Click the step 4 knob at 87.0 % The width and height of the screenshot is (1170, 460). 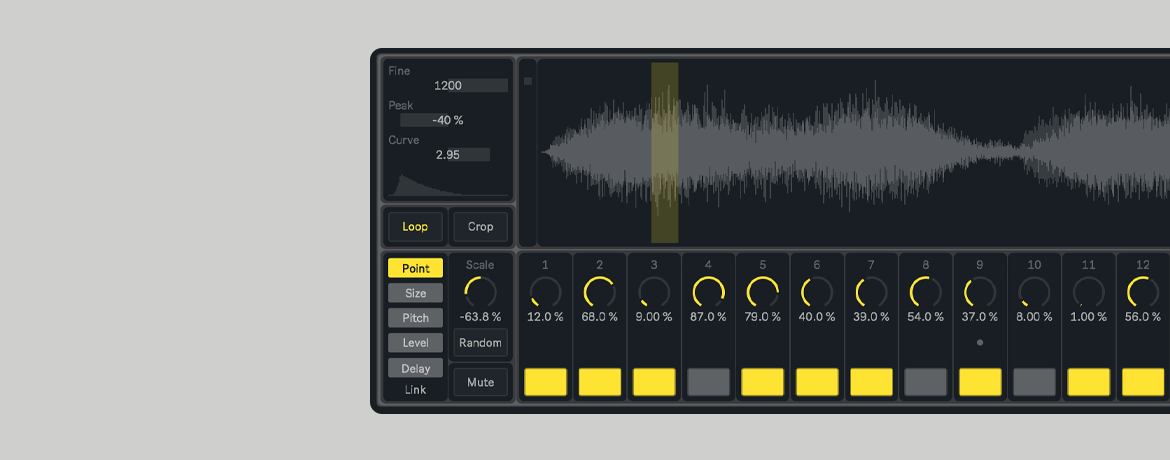[x=708, y=292]
